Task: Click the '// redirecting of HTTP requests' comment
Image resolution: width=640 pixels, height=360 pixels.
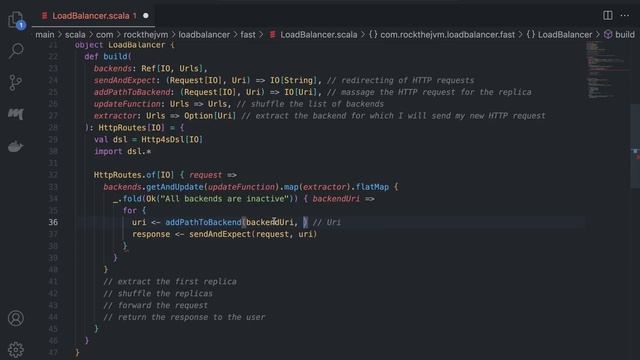Action: click(400, 80)
